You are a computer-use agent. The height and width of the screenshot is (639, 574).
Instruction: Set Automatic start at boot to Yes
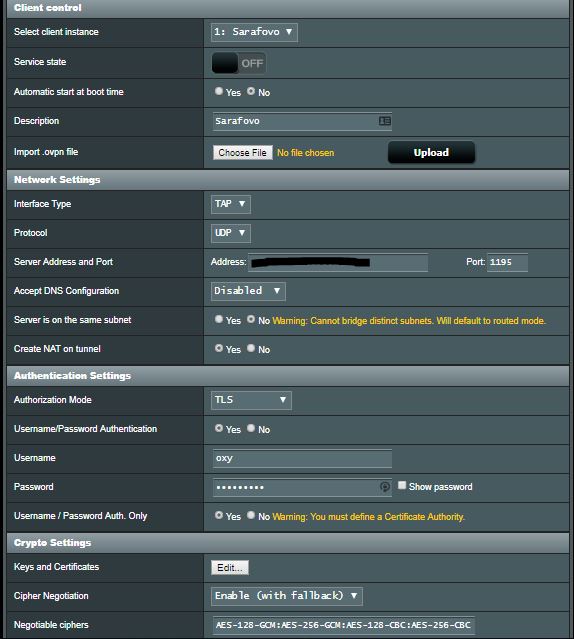click(219, 91)
